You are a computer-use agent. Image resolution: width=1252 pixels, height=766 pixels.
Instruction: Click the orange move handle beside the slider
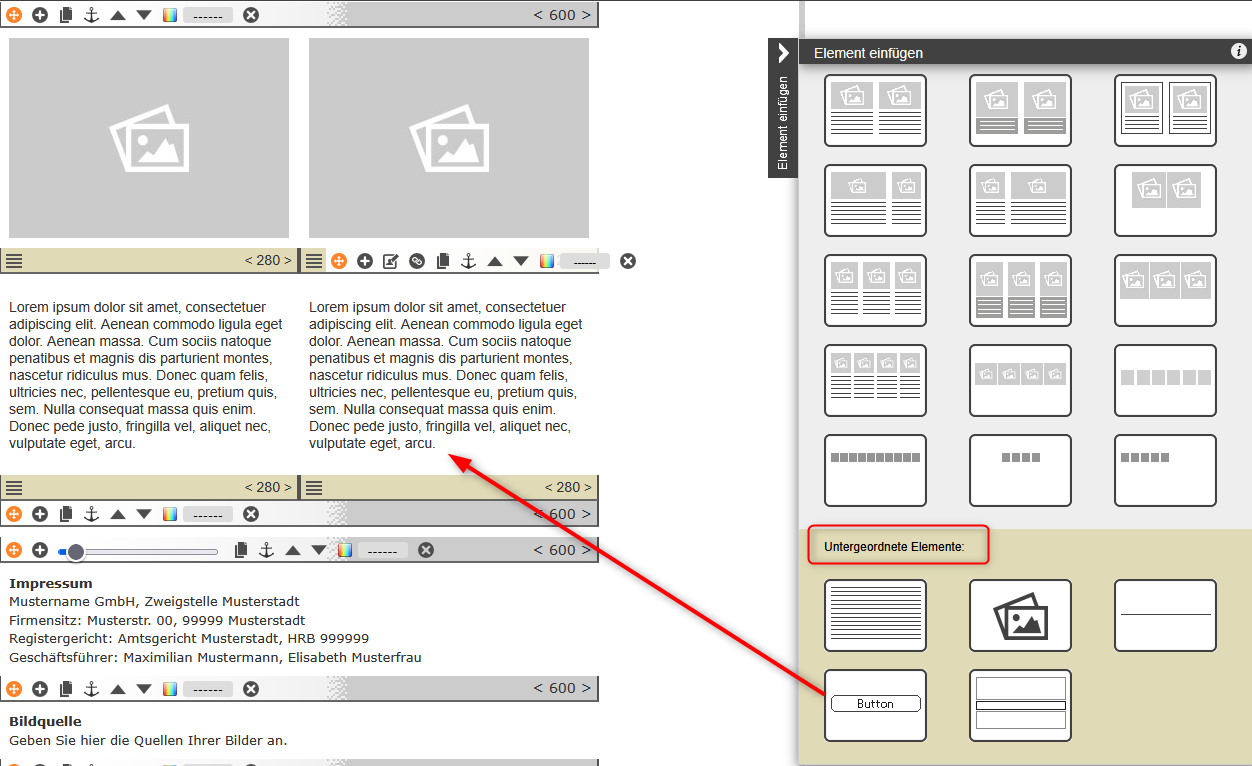coord(14,550)
